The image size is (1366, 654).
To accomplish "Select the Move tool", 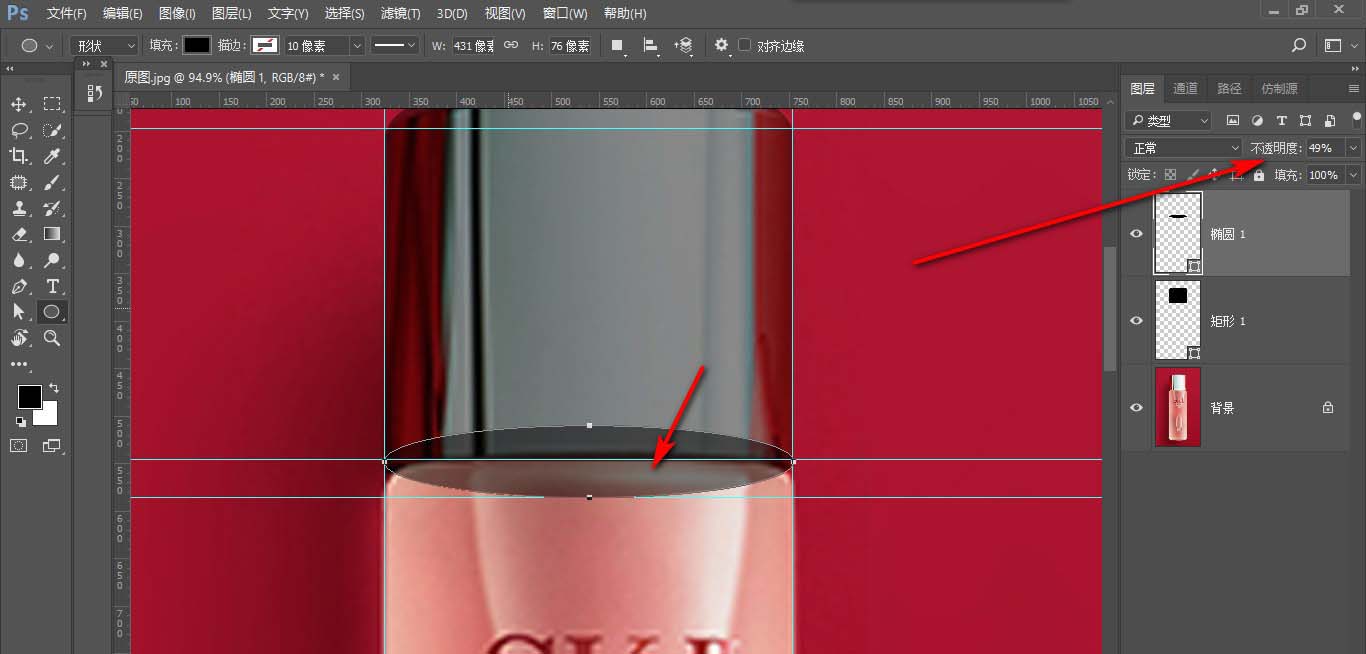I will 19,104.
